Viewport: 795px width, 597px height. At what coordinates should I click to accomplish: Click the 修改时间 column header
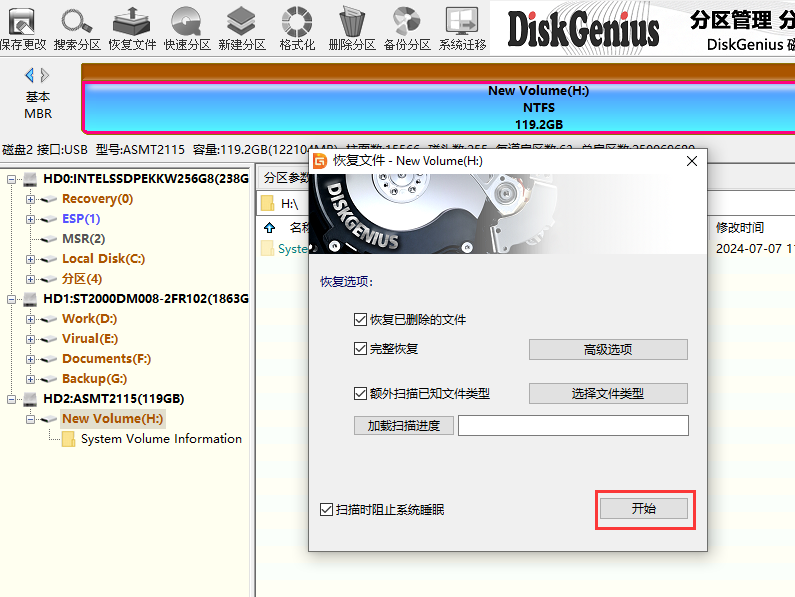pos(740,228)
